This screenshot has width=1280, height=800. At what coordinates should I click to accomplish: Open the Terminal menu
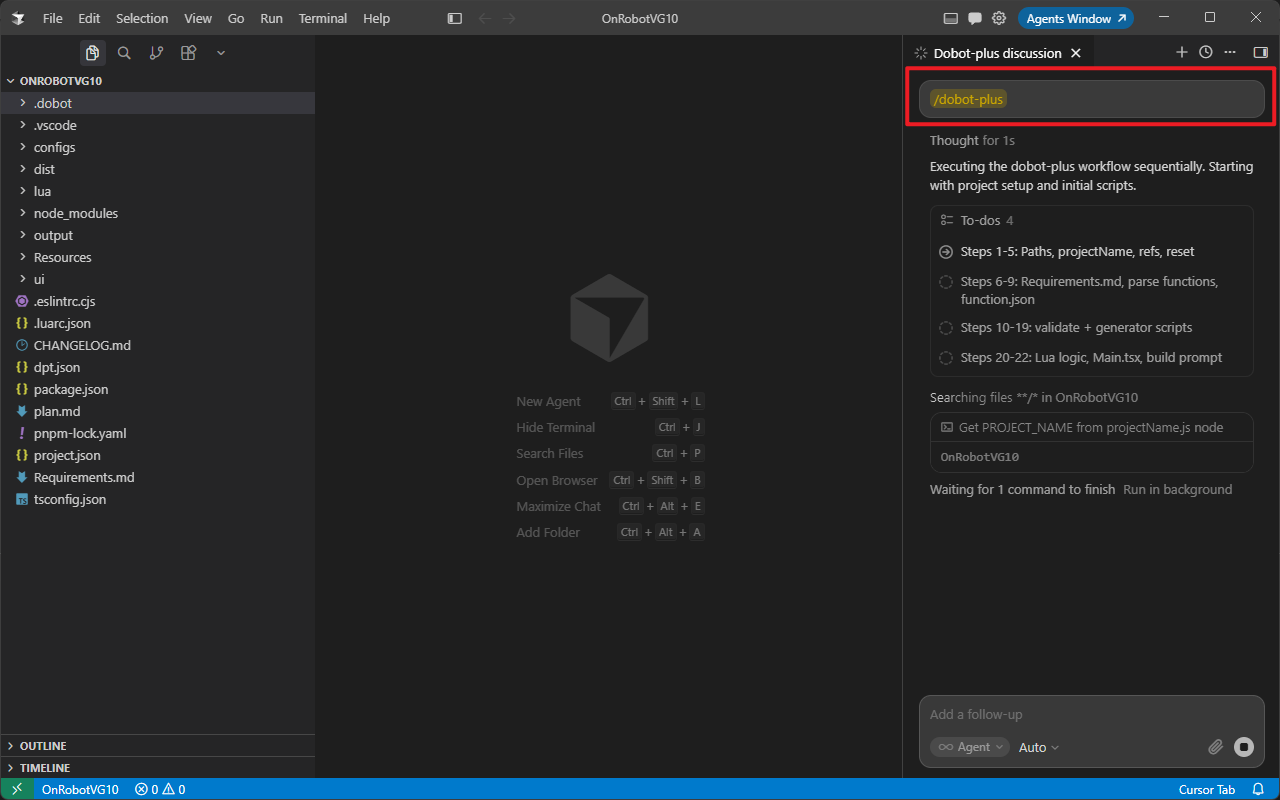coord(323,18)
